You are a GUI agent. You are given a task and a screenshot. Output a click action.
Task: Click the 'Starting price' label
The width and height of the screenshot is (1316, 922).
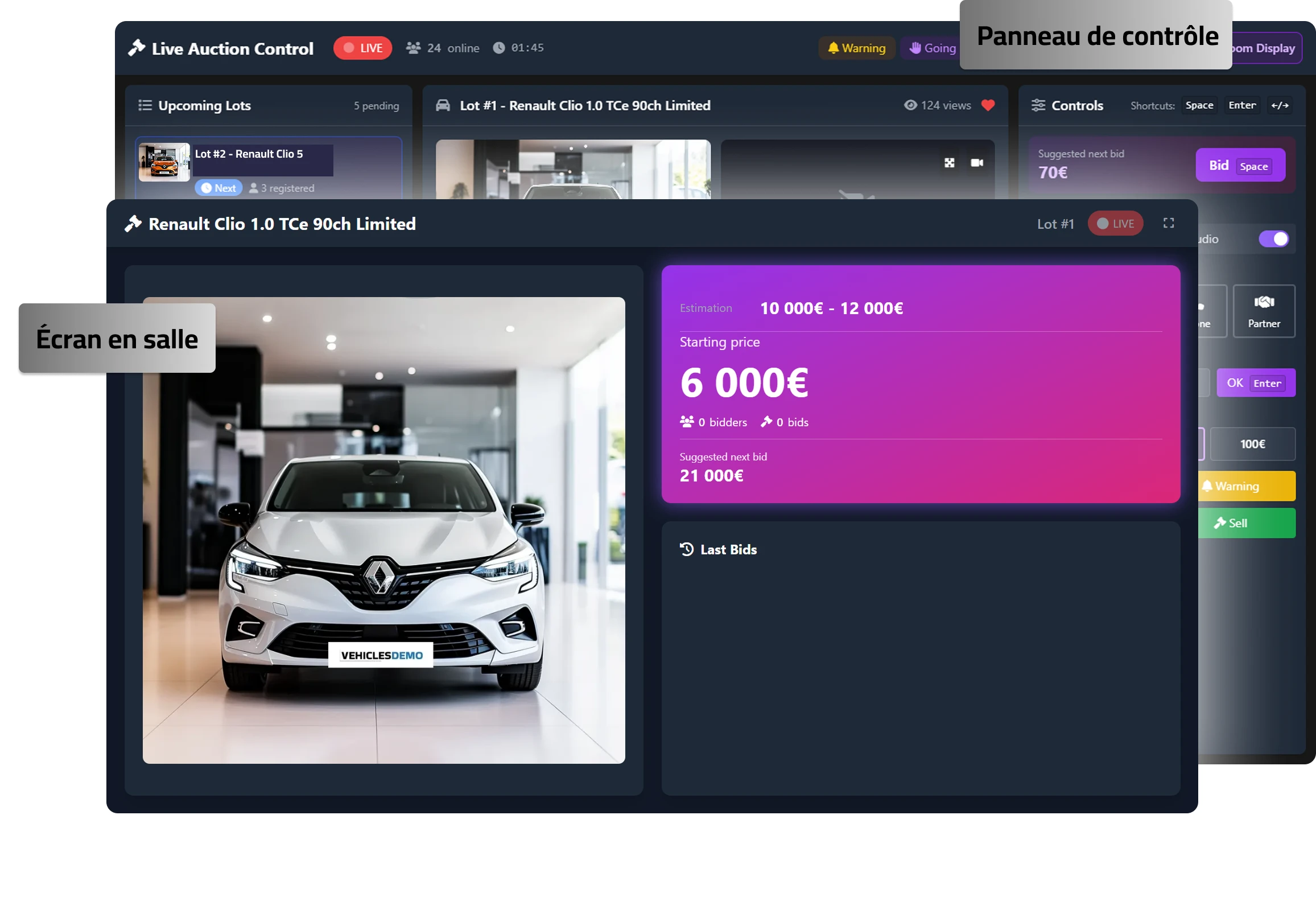pyautogui.click(x=719, y=342)
